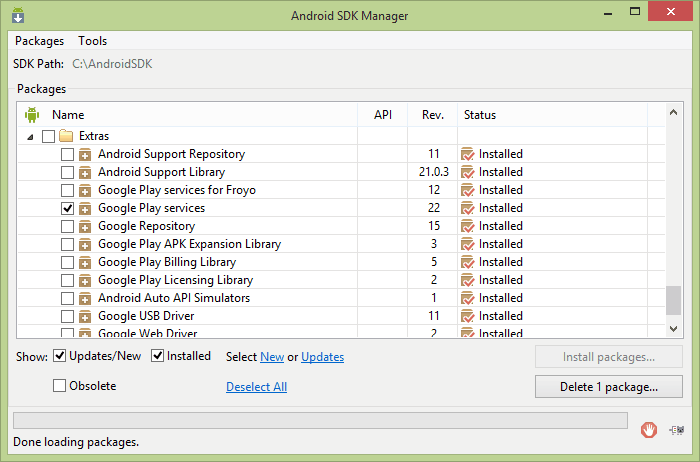Open the SDK Manager log window icon
This screenshot has height=462, width=700.
pyautogui.click(x=678, y=430)
